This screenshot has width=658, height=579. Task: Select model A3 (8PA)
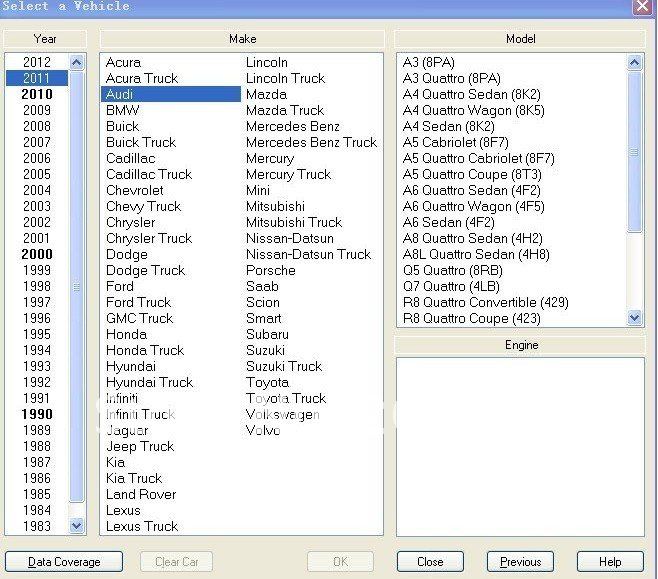[x=428, y=62]
